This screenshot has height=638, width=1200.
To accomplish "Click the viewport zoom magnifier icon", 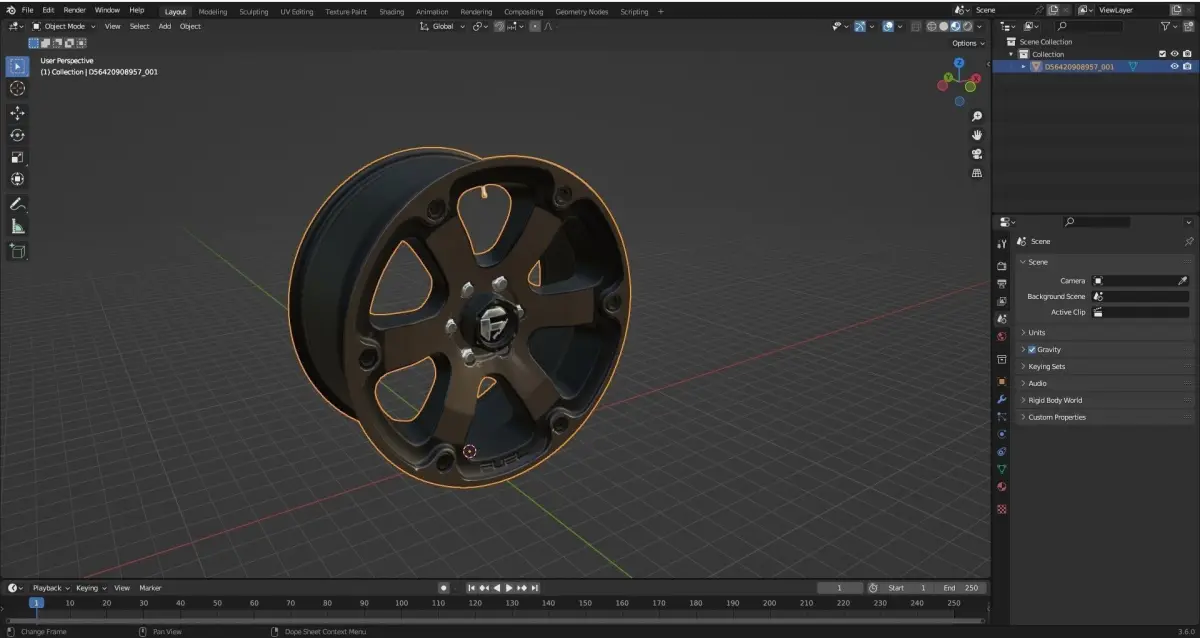I will click(x=977, y=116).
